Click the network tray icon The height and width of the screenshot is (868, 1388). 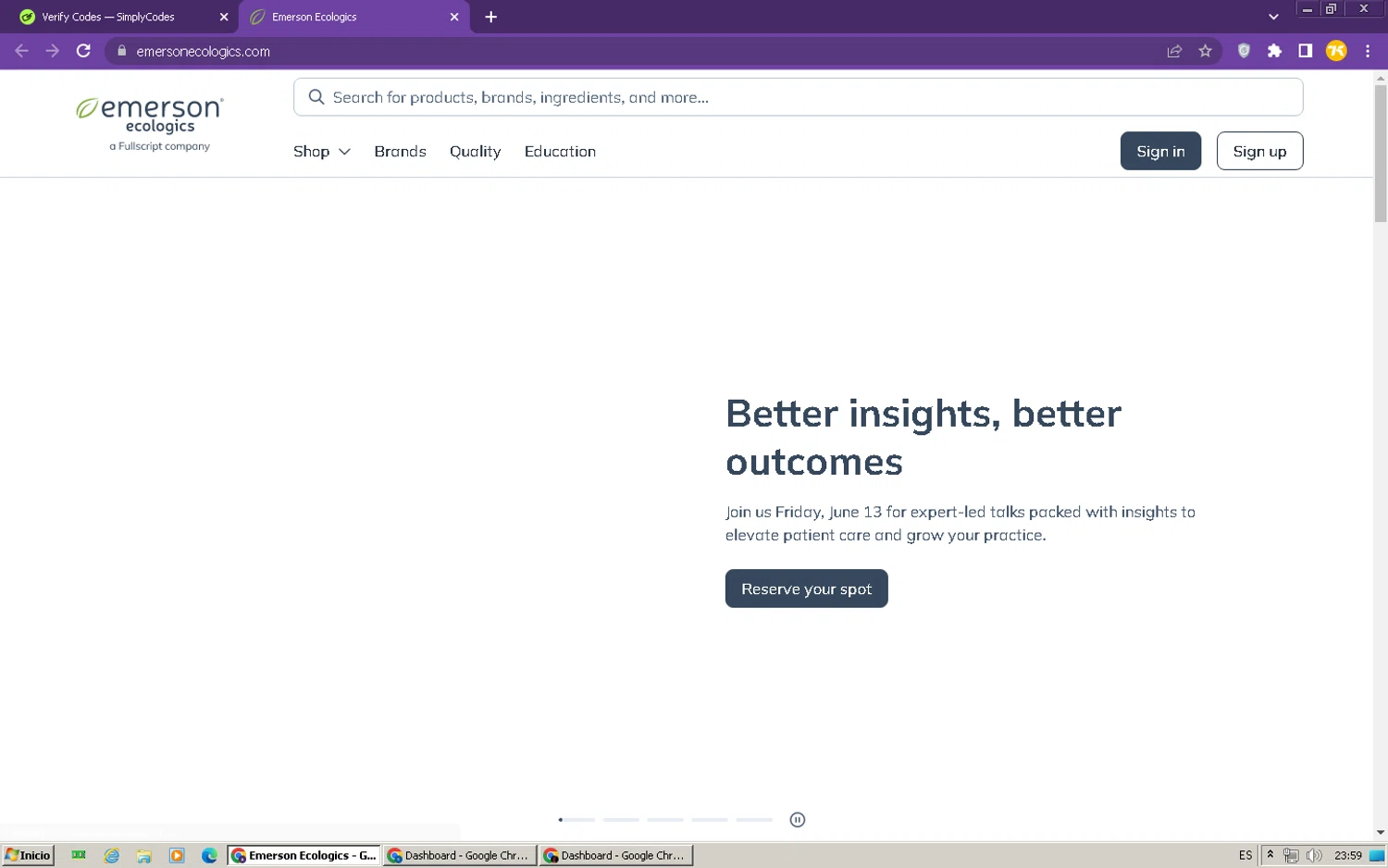(1291, 855)
